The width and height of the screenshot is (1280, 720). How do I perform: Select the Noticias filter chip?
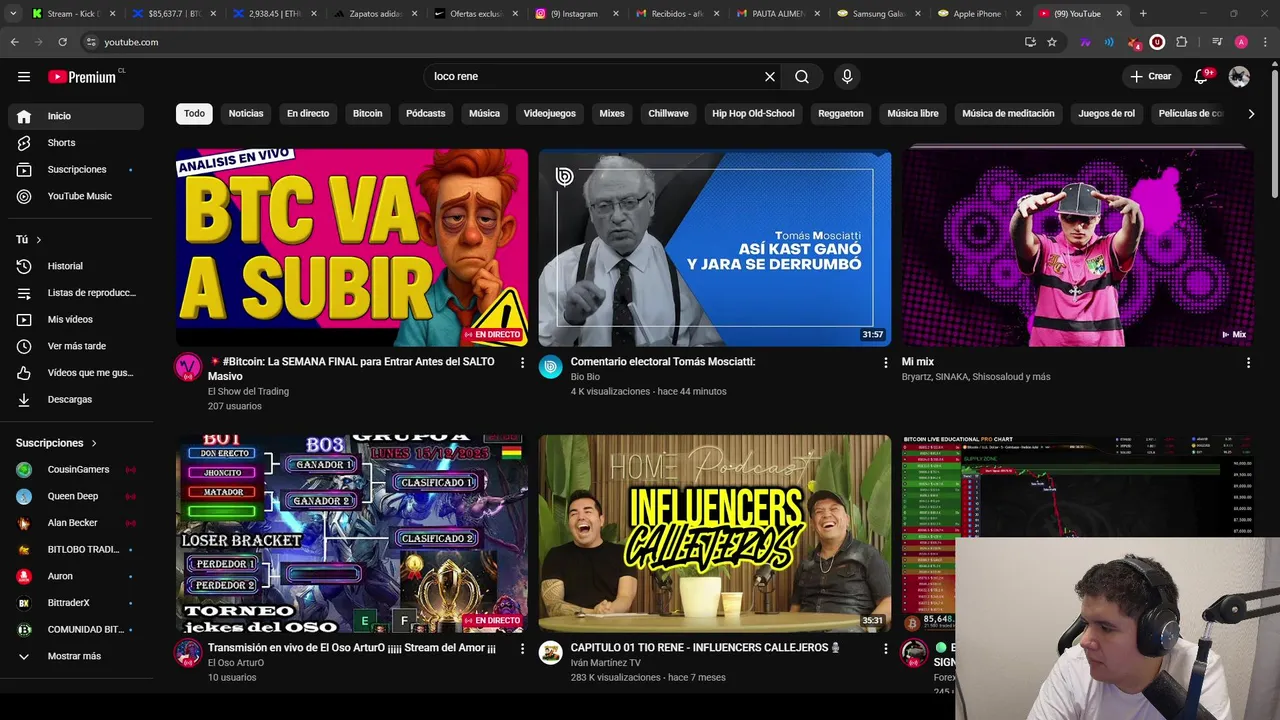pyautogui.click(x=246, y=113)
